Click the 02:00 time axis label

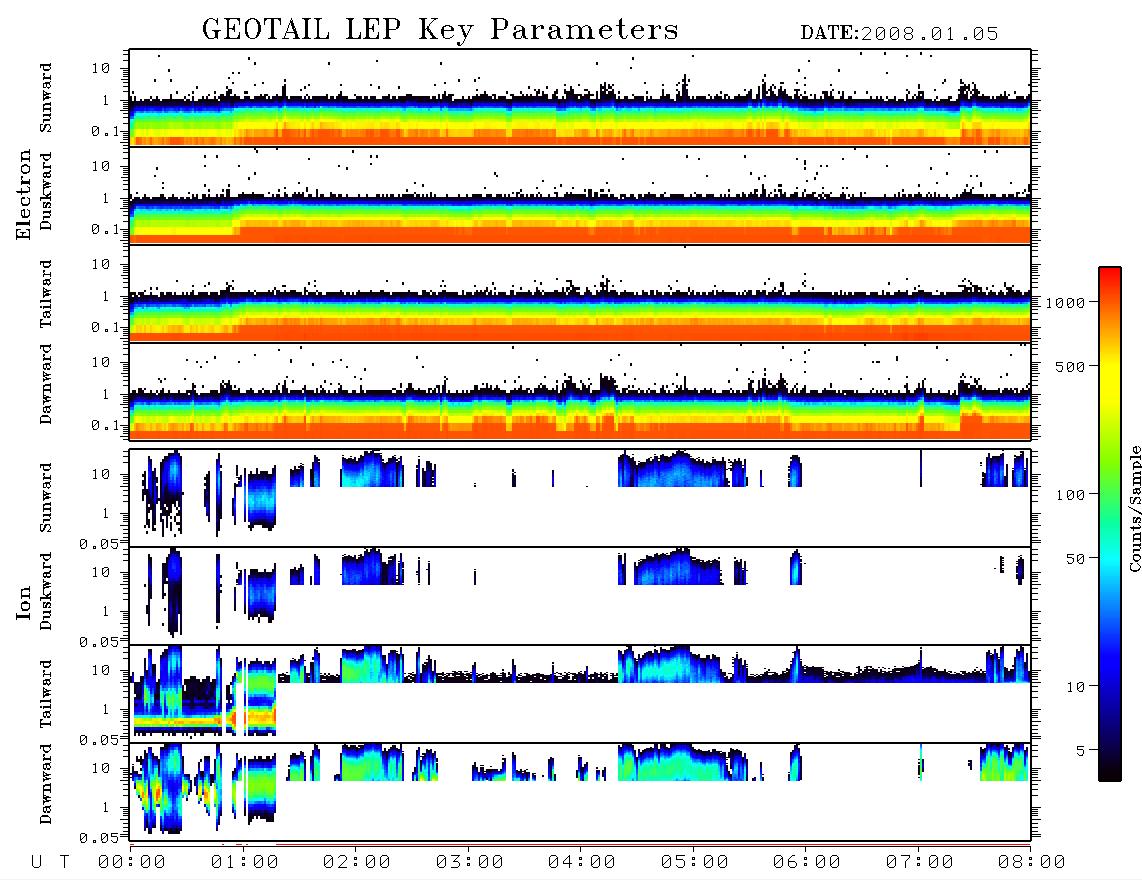point(357,862)
